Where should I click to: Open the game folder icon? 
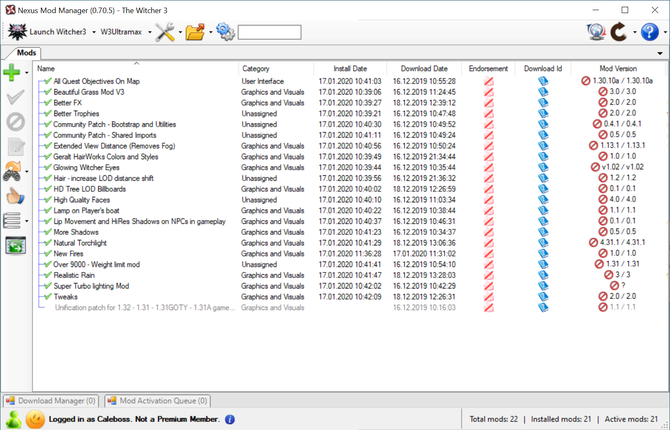coord(195,32)
